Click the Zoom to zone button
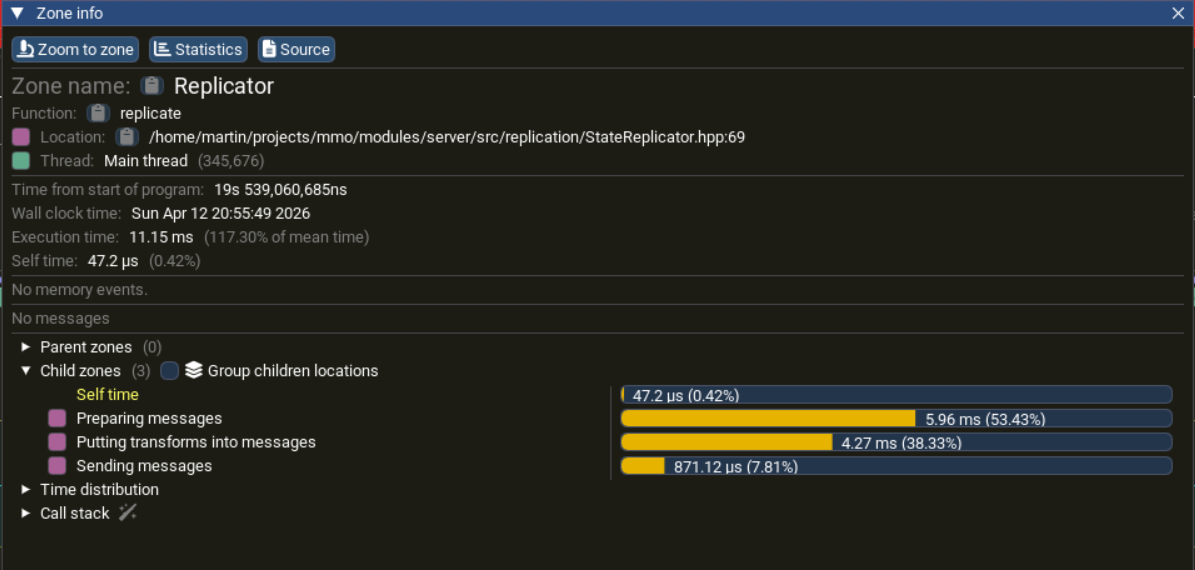 click(x=75, y=50)
